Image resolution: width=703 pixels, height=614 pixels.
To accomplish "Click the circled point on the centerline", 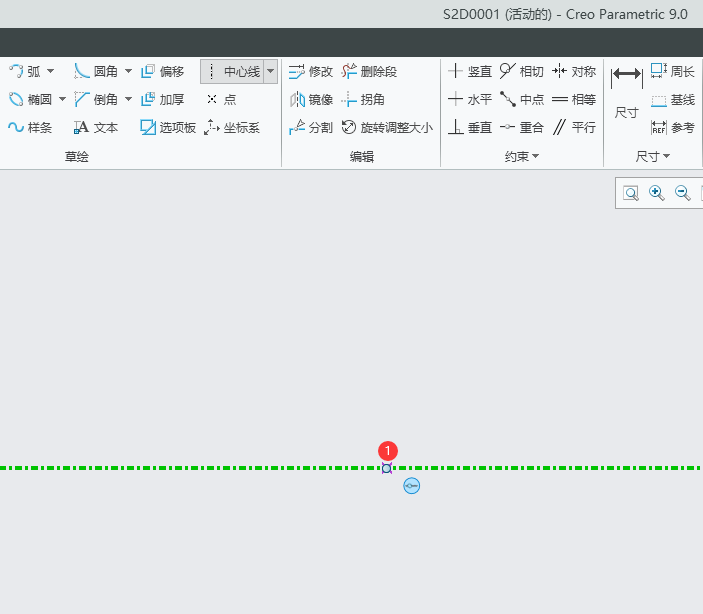I will (x=386, y=469).
